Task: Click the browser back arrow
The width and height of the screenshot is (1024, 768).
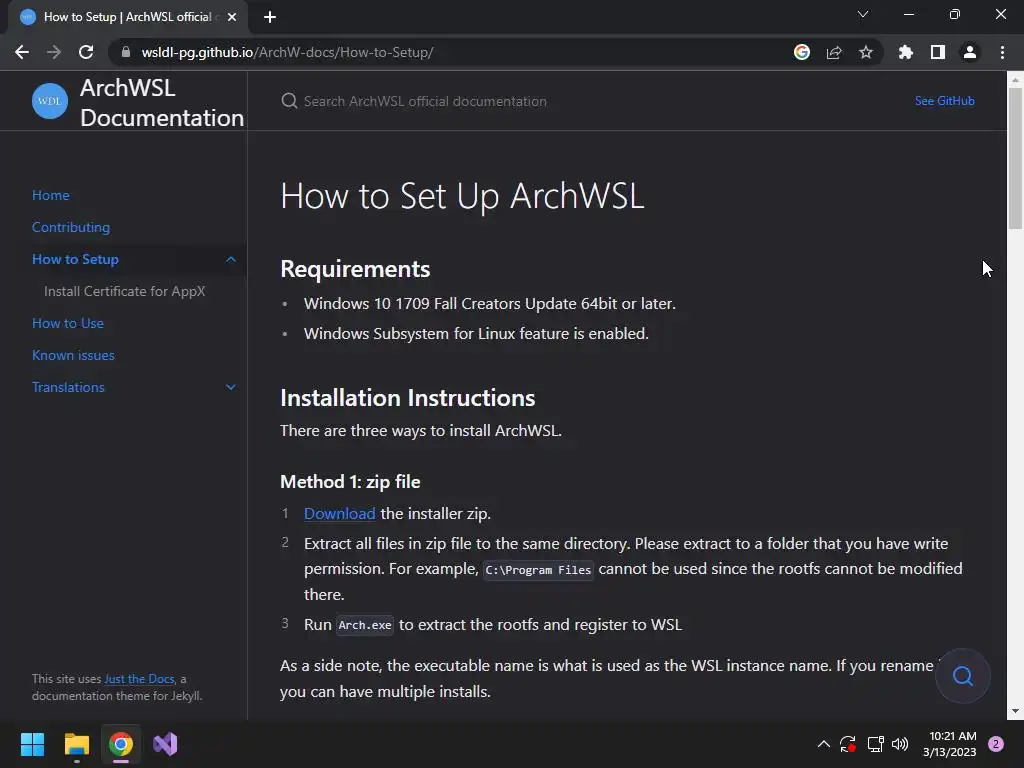Action: click(x=22, y=52)
